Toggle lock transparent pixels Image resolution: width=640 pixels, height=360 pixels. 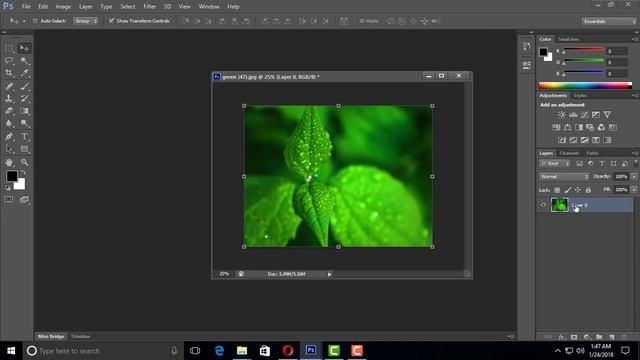[557, 190]
